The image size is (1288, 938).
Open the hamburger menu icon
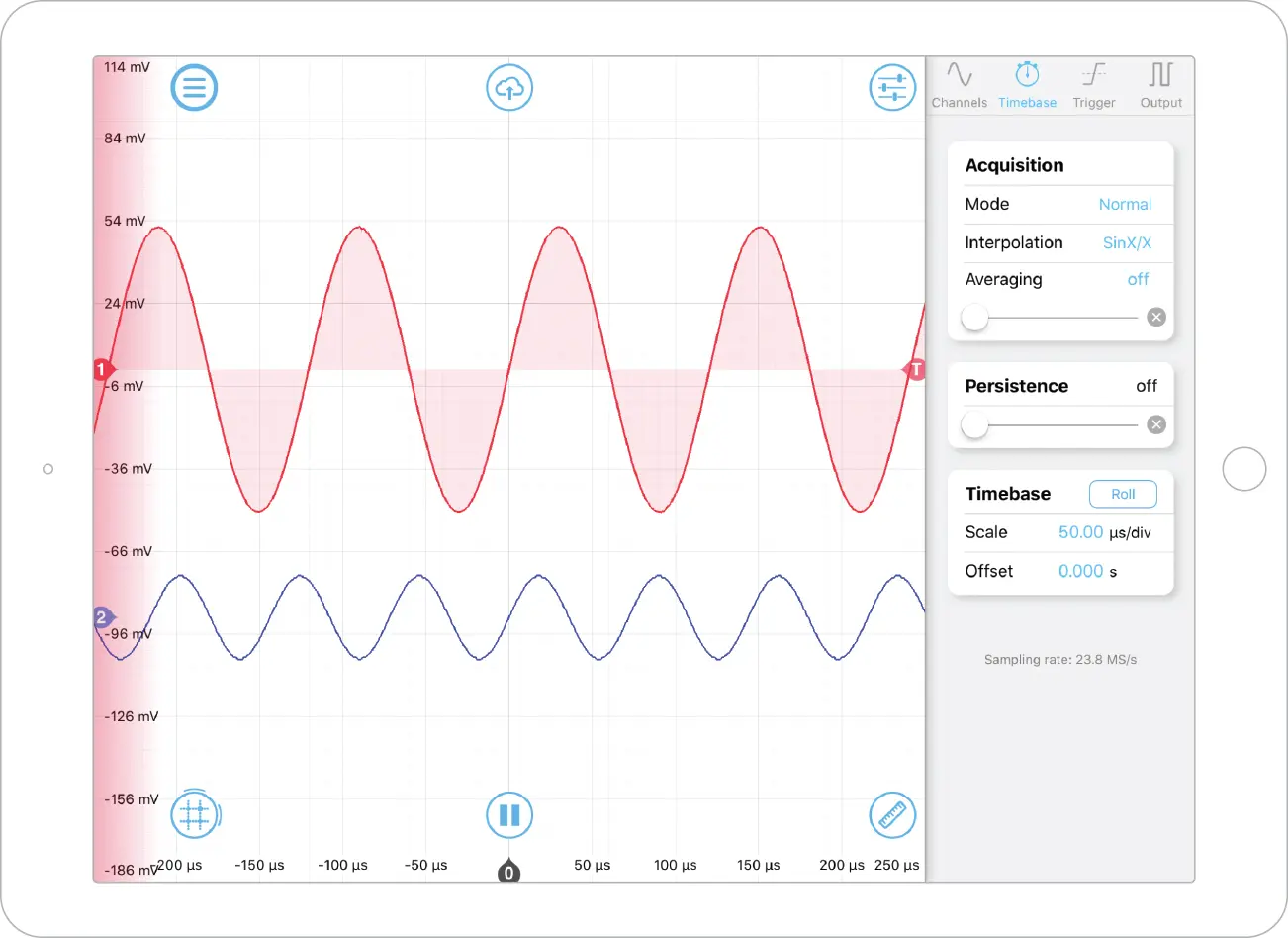(x=194, y=88)
